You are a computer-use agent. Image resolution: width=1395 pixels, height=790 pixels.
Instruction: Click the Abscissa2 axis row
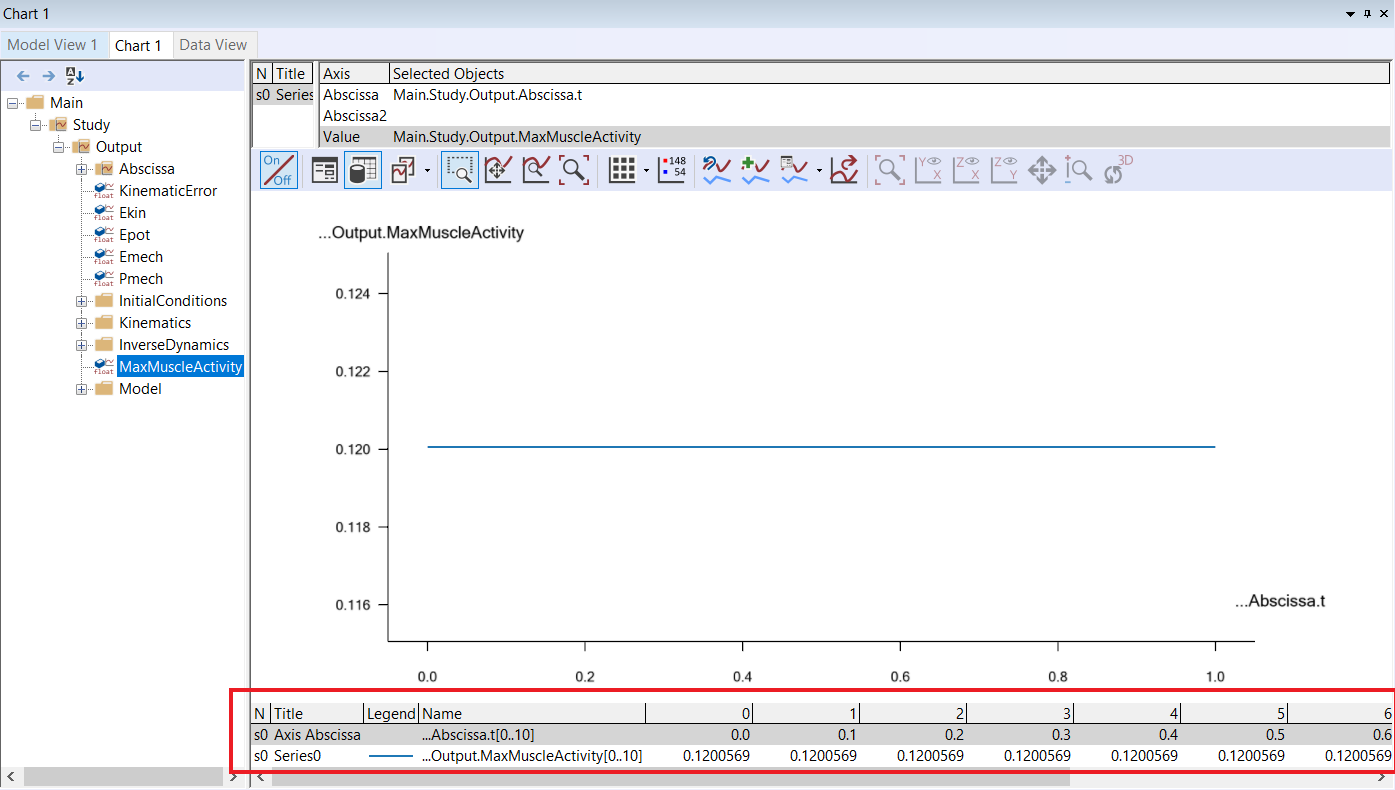(x=855, y=116)
